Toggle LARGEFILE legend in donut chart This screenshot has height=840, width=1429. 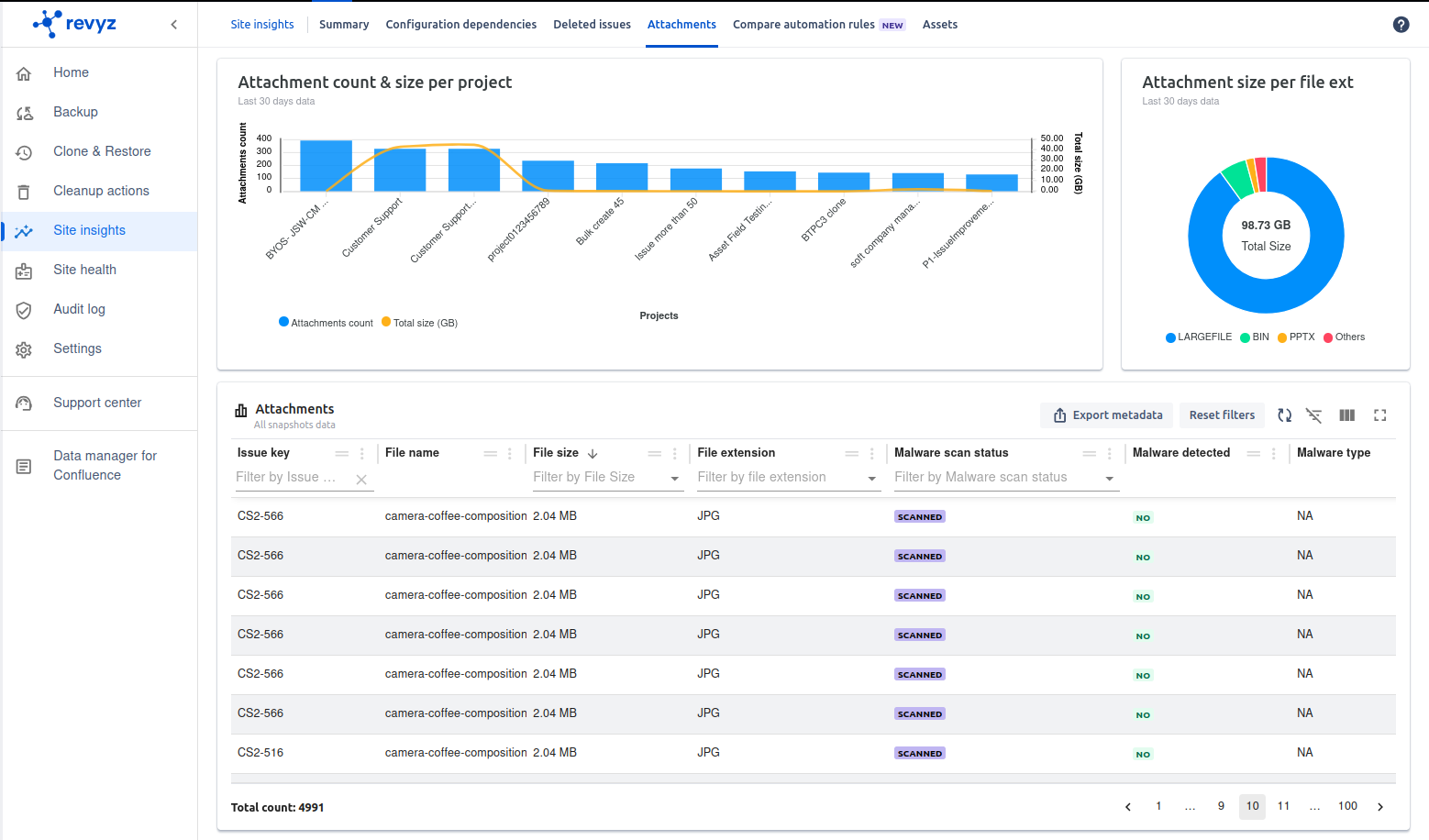[x=1198, y=337]
